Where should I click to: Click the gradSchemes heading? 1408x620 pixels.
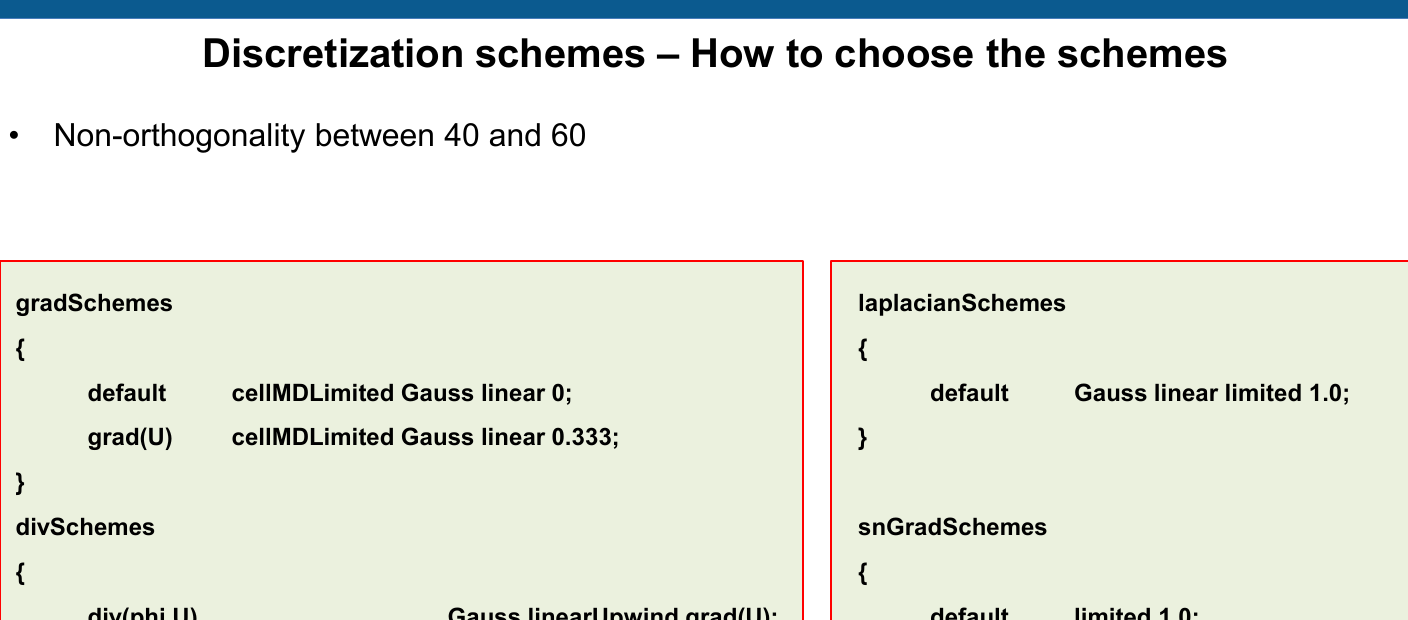[x=94, y=303]
